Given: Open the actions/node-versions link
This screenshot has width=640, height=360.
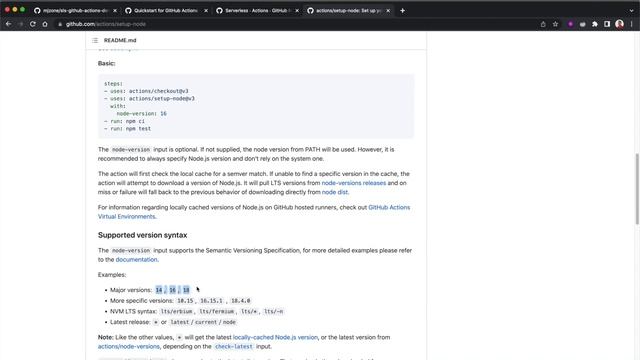Looking at the screenshot, I should pyautogui.click(x=129, y=346).
